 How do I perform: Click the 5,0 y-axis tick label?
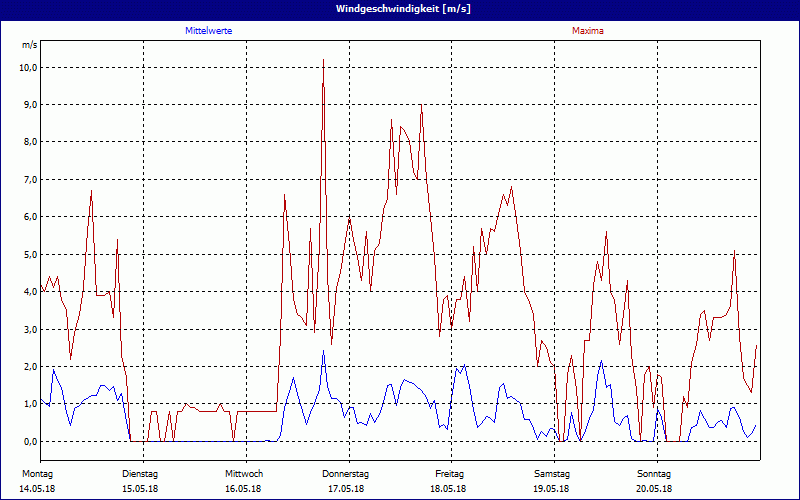(30, 254)
